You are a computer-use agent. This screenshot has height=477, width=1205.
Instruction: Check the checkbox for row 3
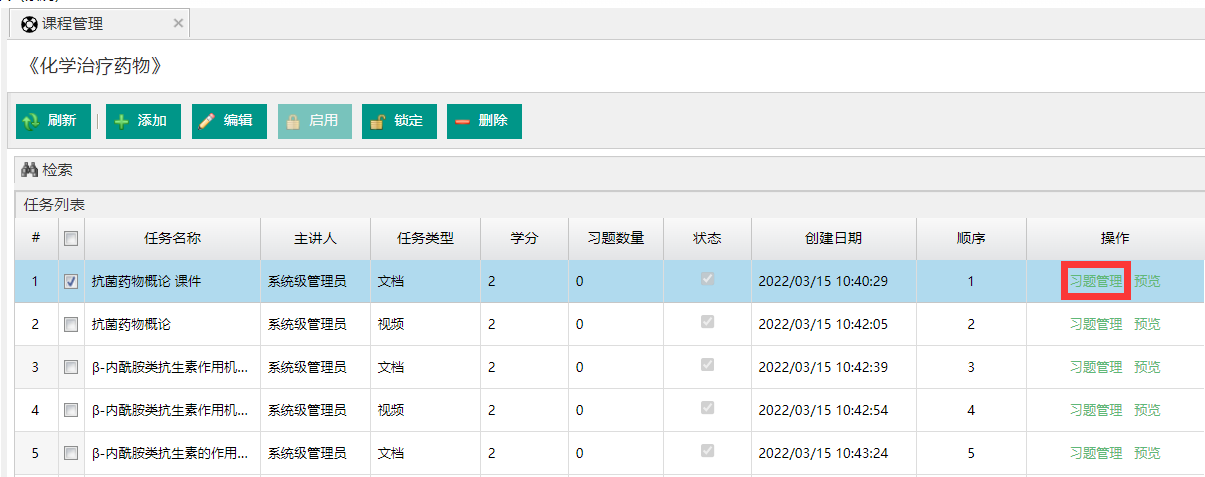click(x=71, y=367)
